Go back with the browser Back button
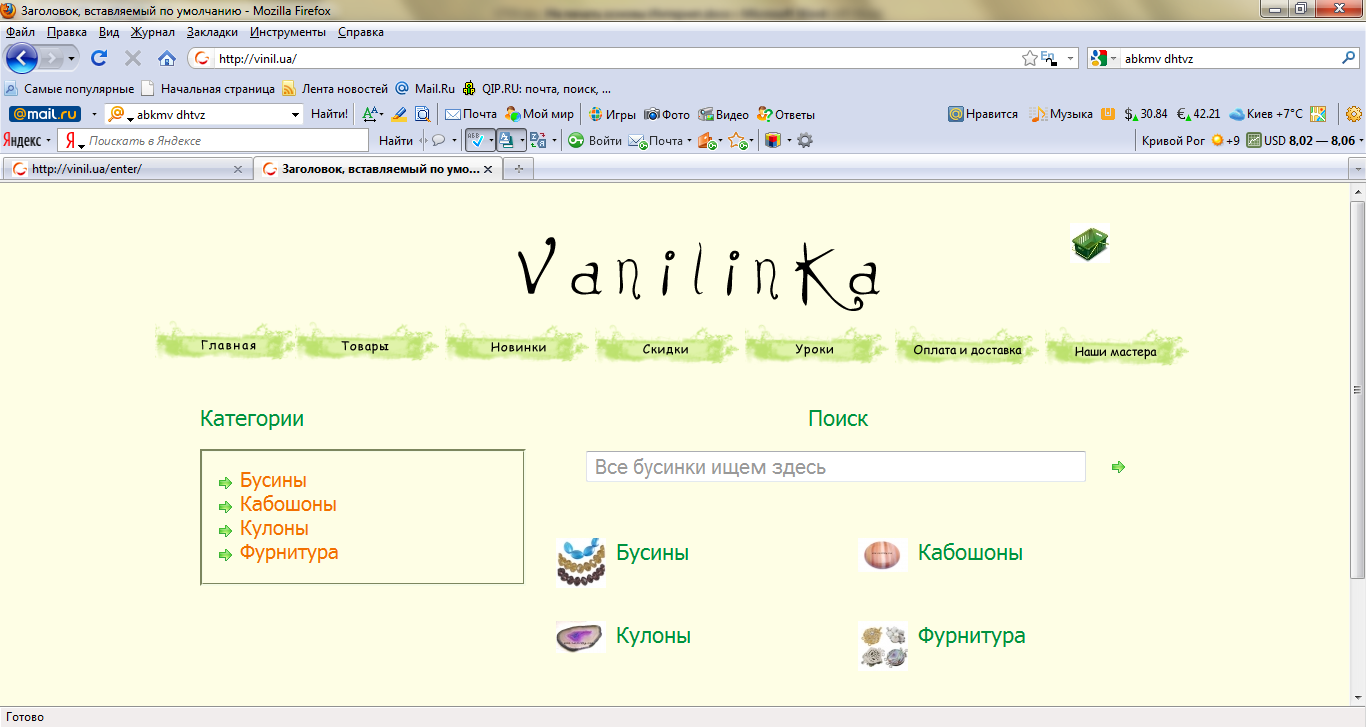The width and height of the screenshot is (1366, 728). coord(21,59)
